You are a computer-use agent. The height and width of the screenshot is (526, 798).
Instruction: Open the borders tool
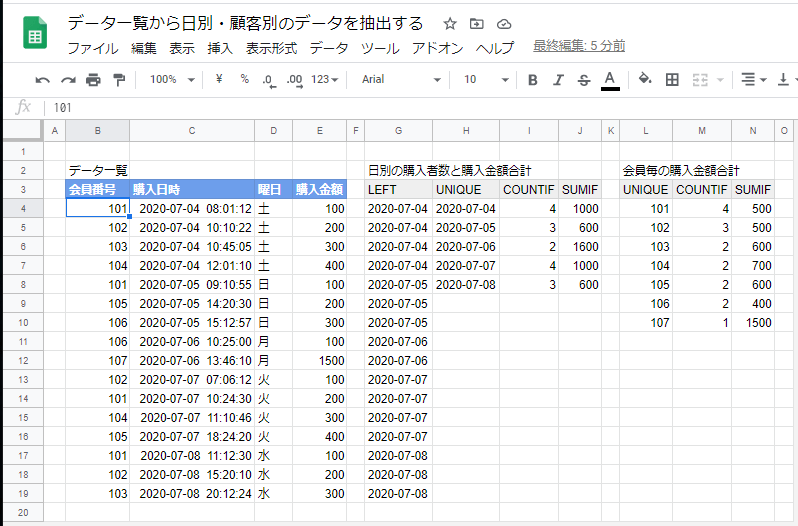click(672, 79)
